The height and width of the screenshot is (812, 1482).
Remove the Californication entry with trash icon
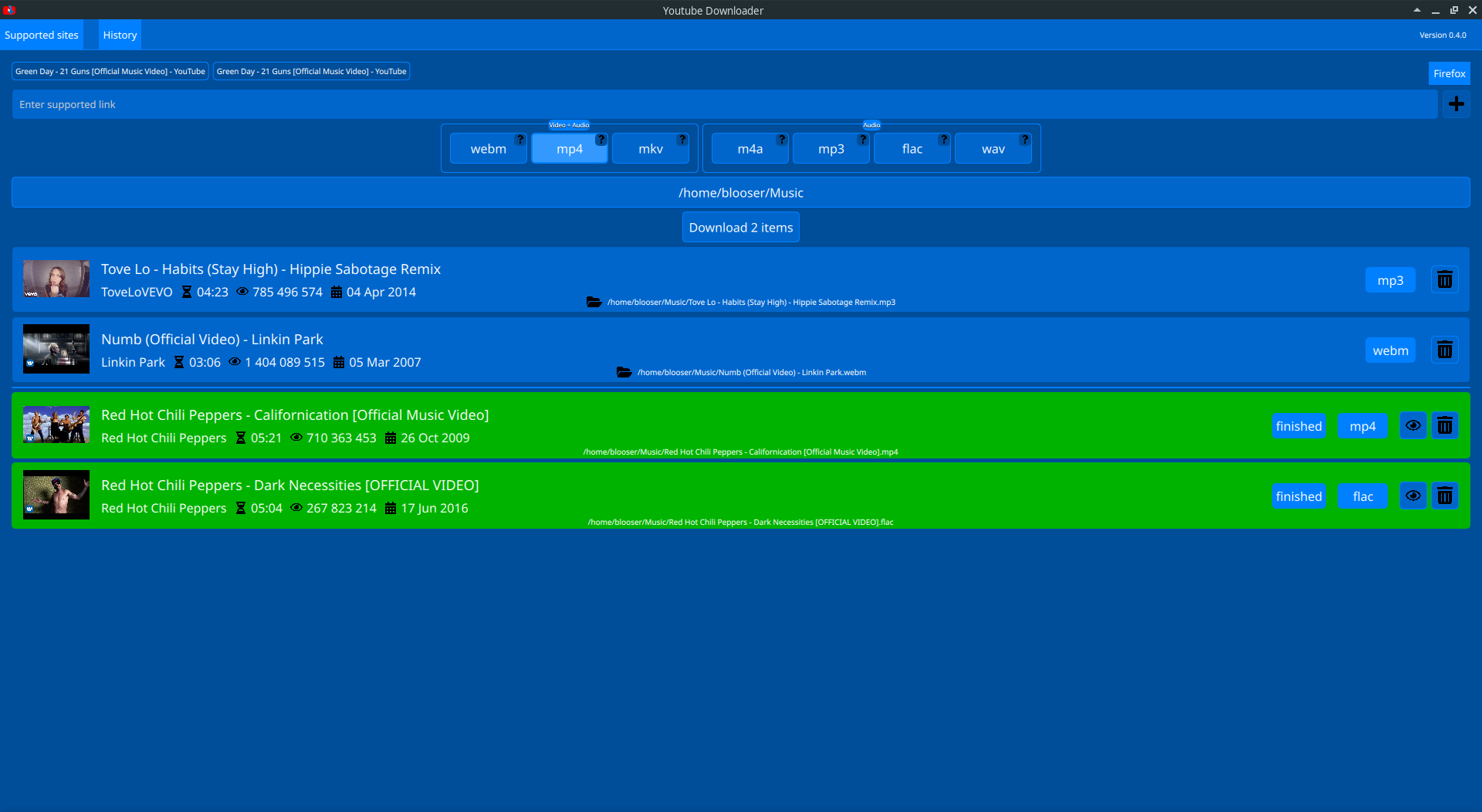(1444, 426)
